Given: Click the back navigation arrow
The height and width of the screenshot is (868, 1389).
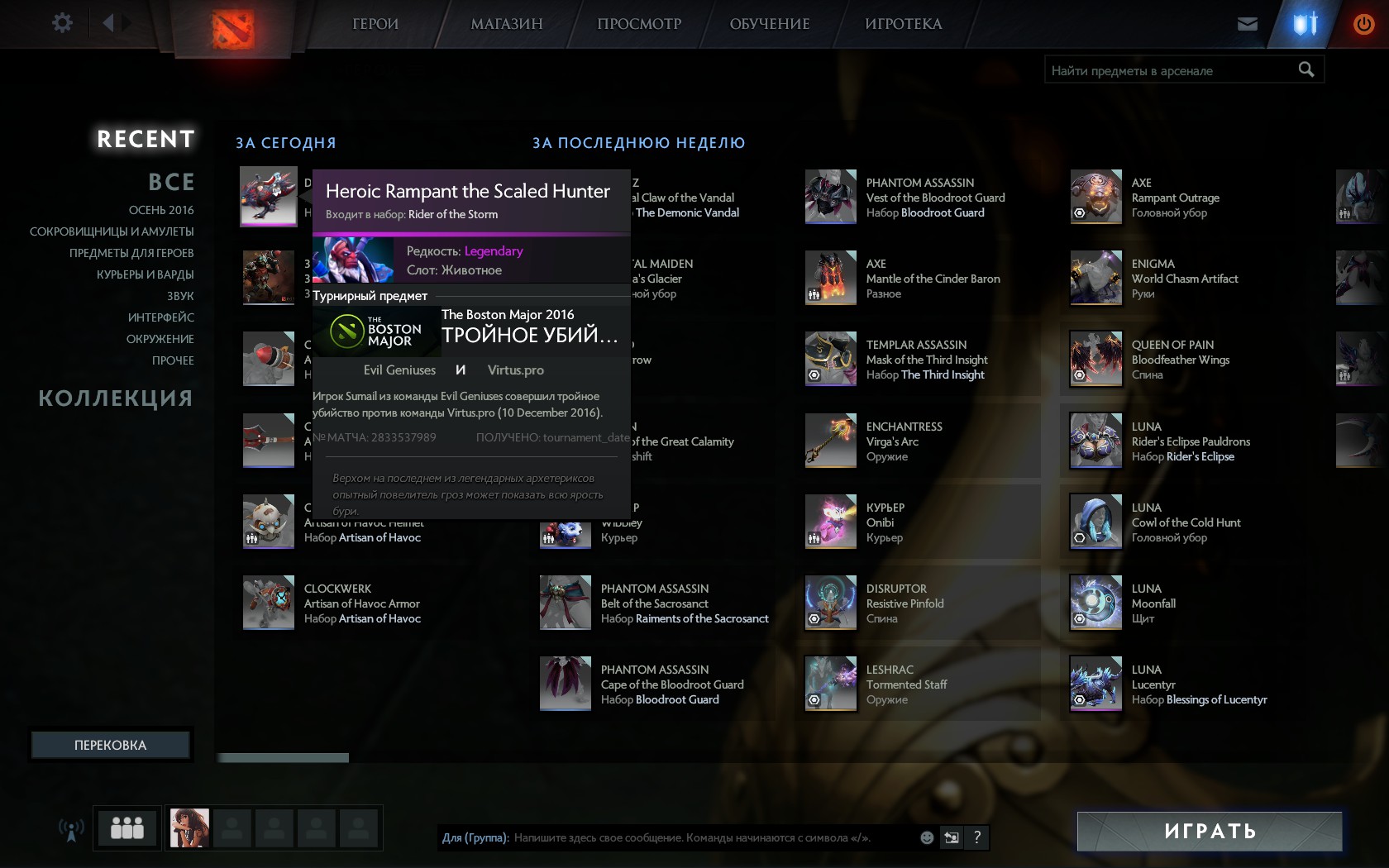Looking at the screenshot, I should (108, 23).
